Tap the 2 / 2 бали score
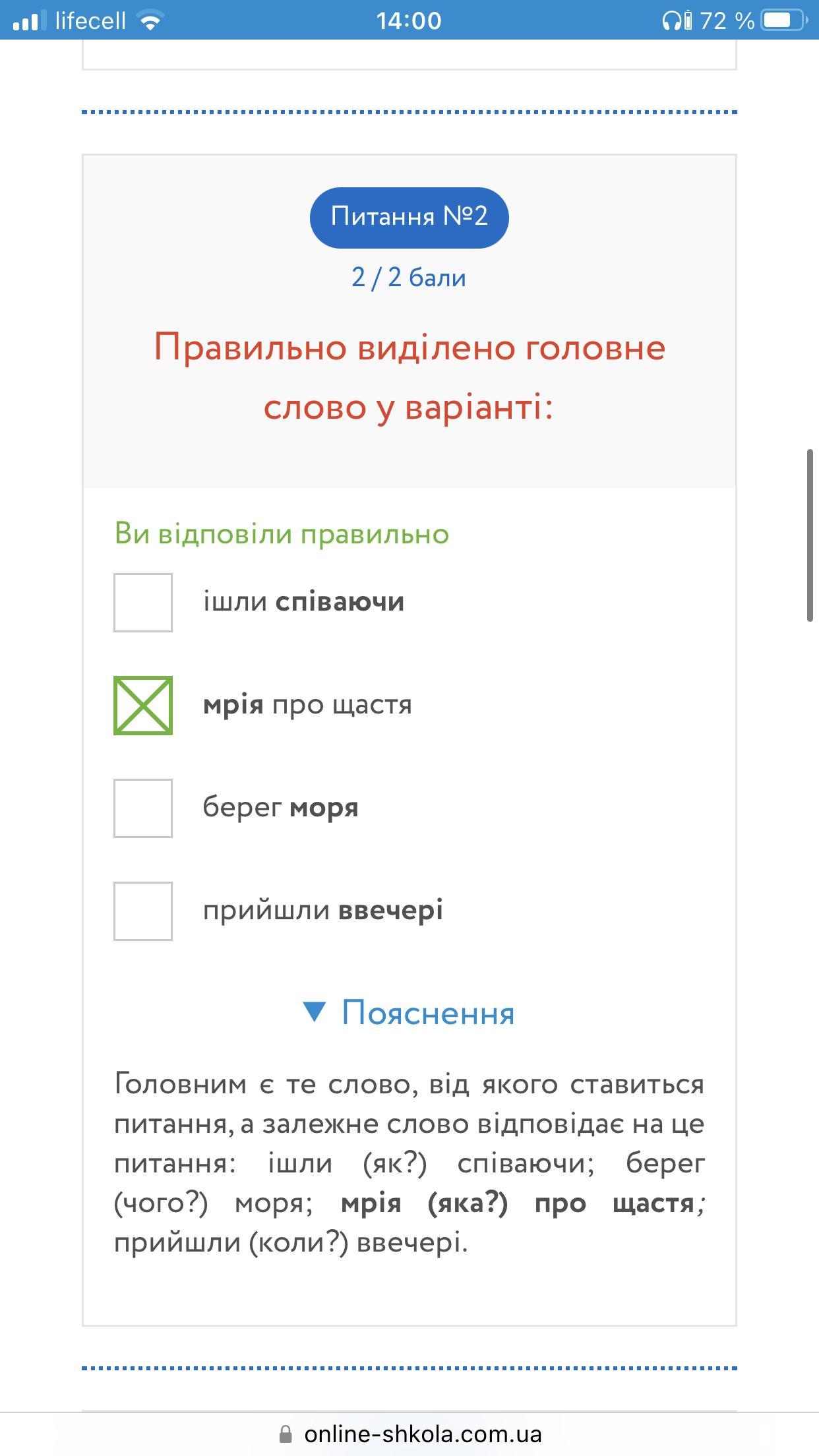Image resolution: width=819 pixels, height=1456 pixels. [x=409, y=278]
